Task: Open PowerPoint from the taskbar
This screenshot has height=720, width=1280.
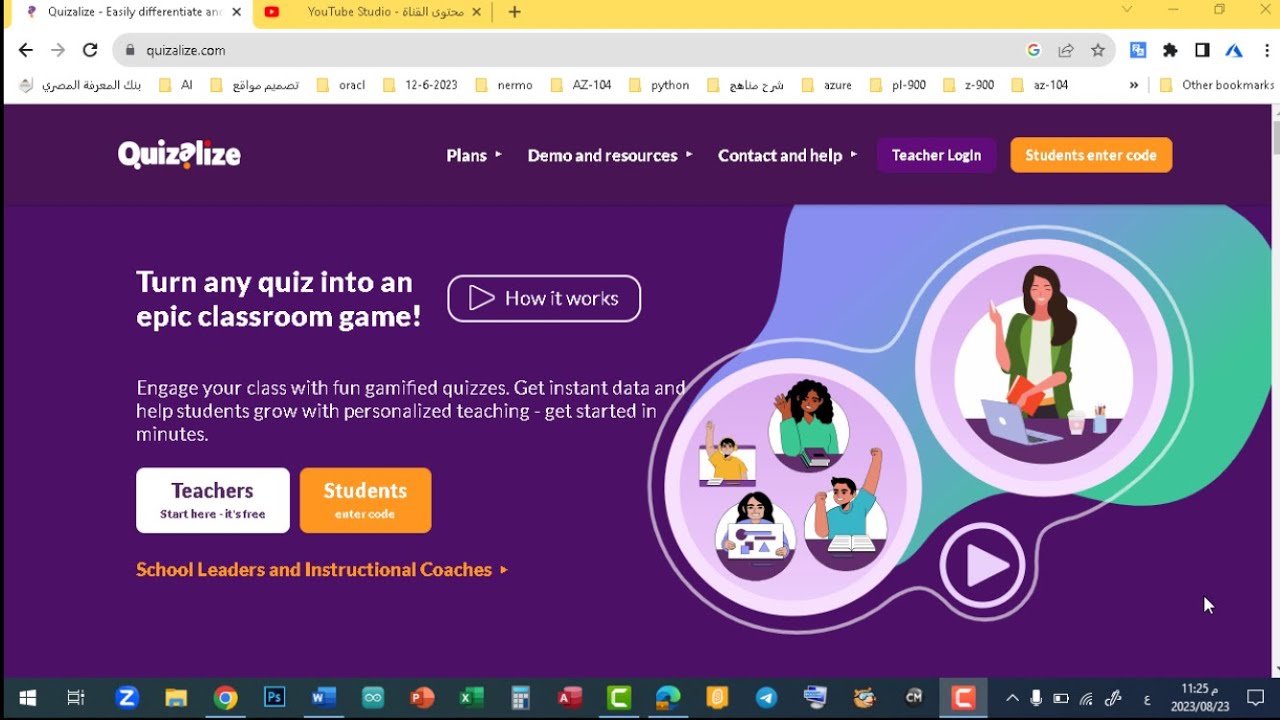Action: [422, 698]
